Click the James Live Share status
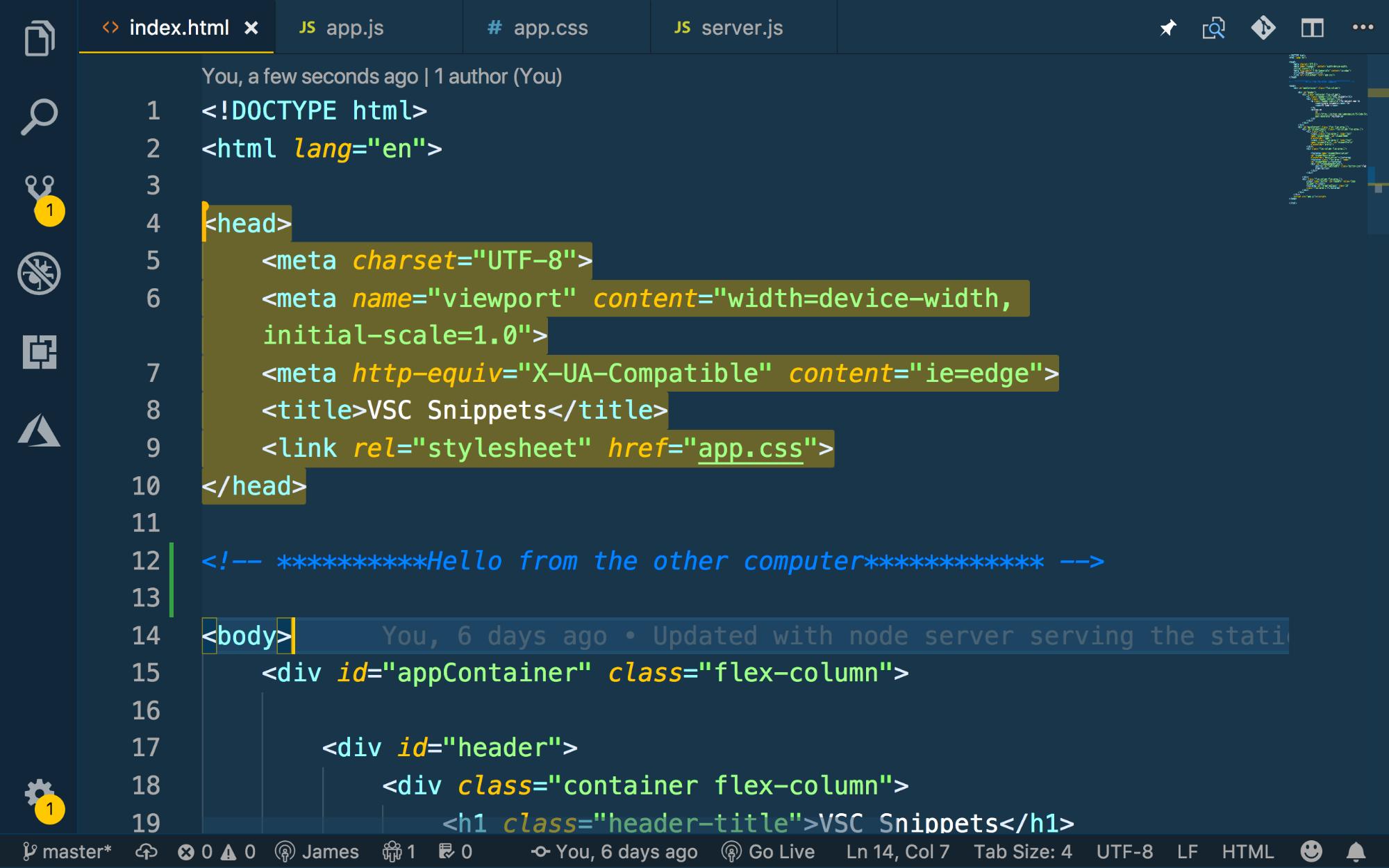The height and width of the screenshot is (868, 1389). click(317, 851)
